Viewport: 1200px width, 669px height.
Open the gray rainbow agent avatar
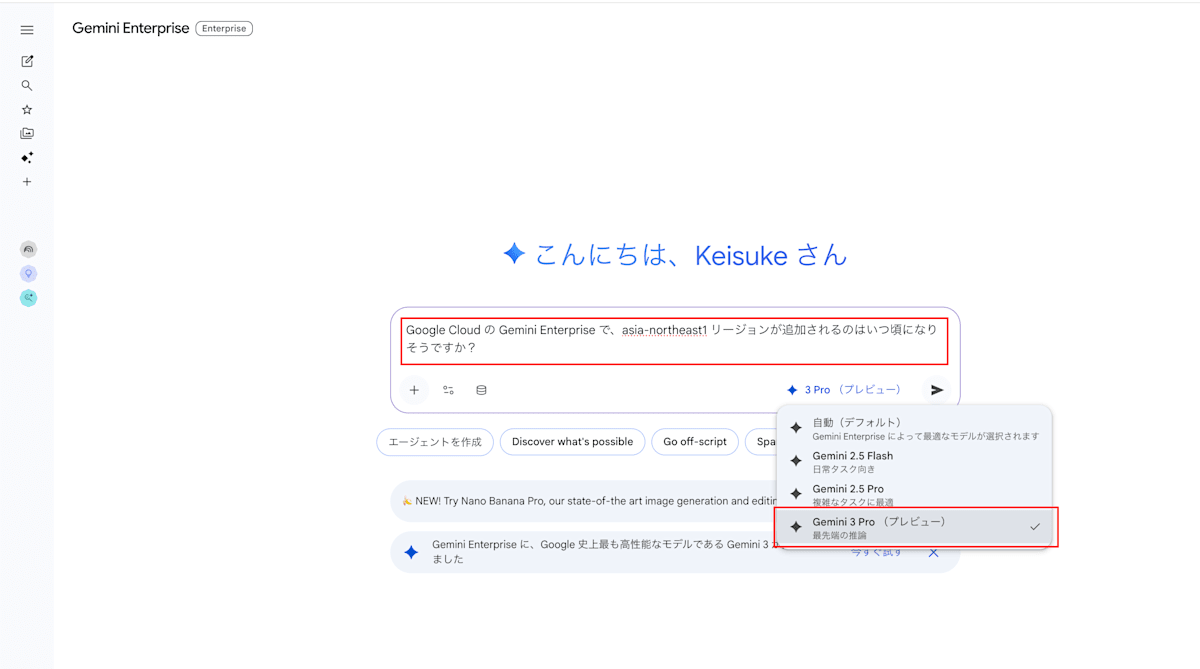click(28, 250)
